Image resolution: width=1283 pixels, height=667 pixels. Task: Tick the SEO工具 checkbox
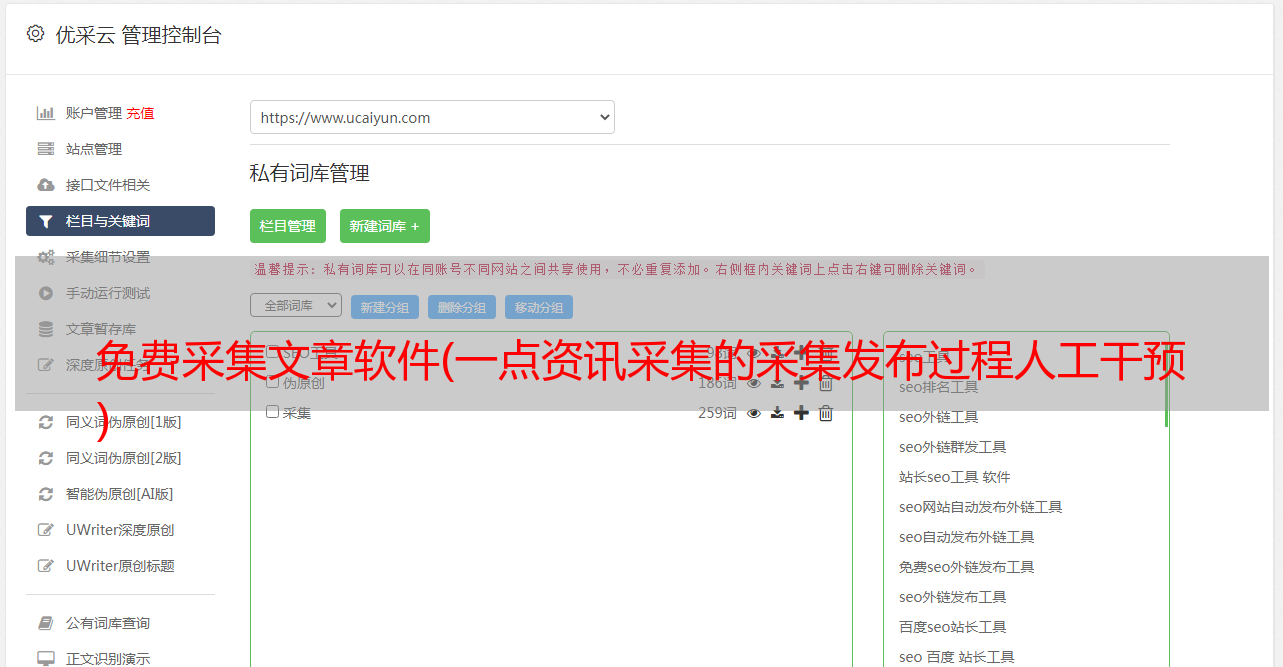pos(272,352)
